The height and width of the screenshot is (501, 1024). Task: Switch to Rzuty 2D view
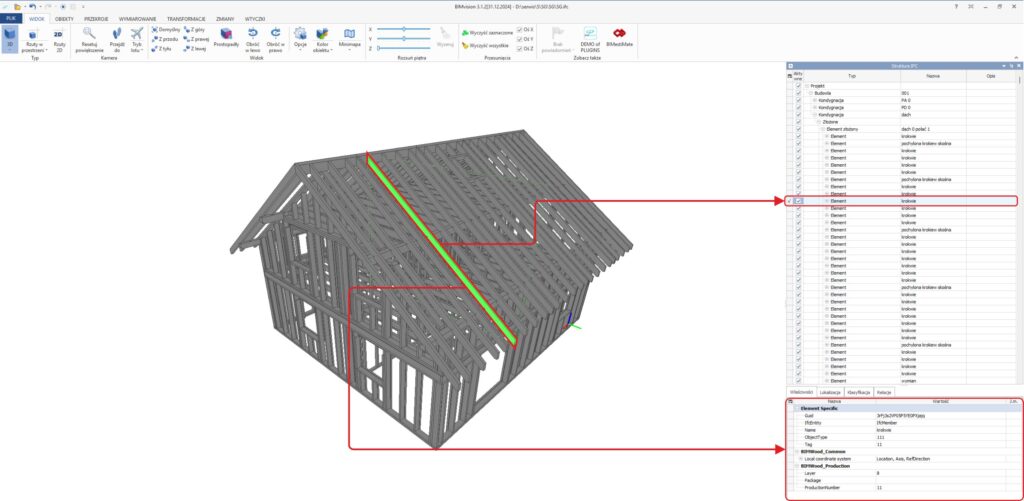tap(58, 40)
